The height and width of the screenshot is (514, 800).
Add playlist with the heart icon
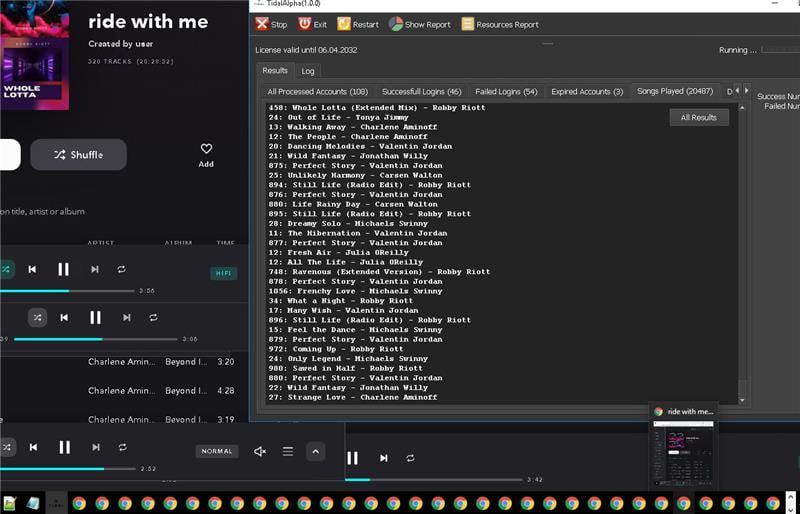(x=206, y=149)
